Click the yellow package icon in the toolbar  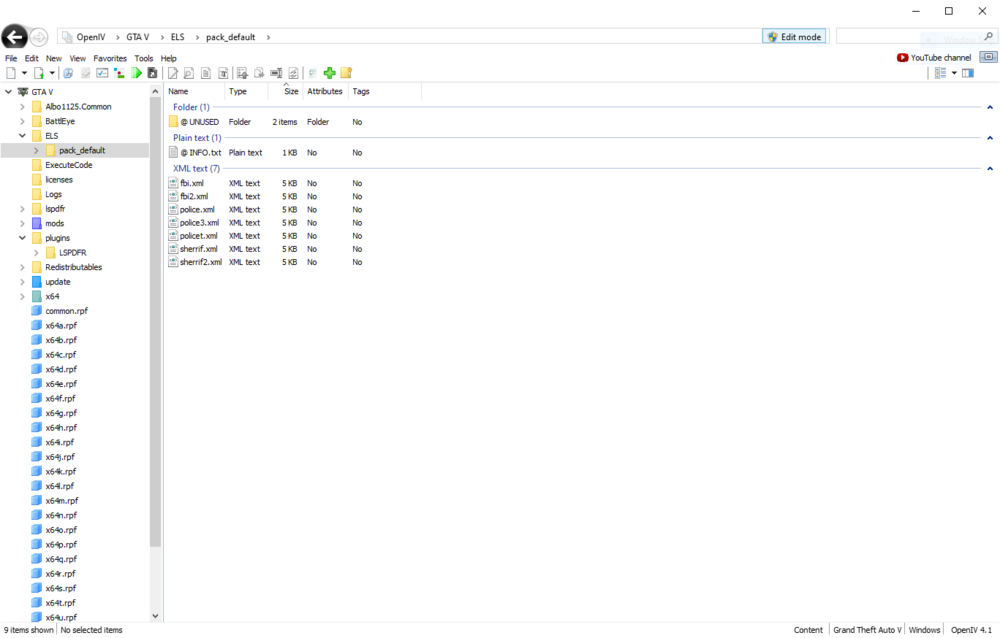[346, 72]
